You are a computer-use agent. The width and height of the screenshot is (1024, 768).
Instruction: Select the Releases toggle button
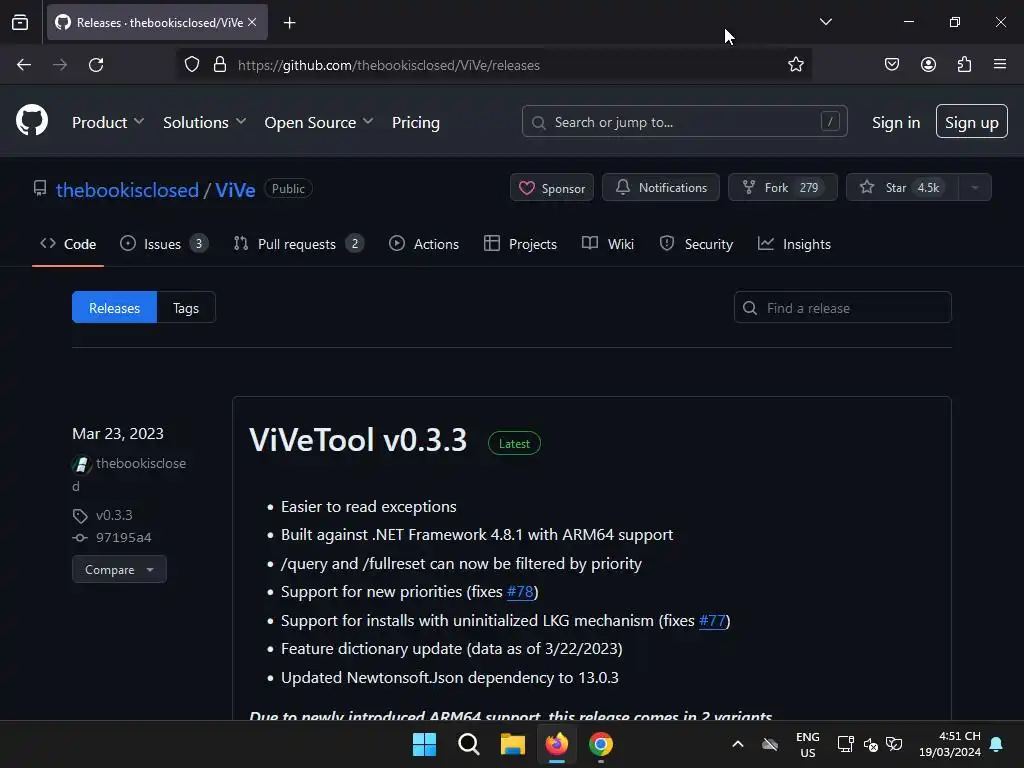[114, 308]
